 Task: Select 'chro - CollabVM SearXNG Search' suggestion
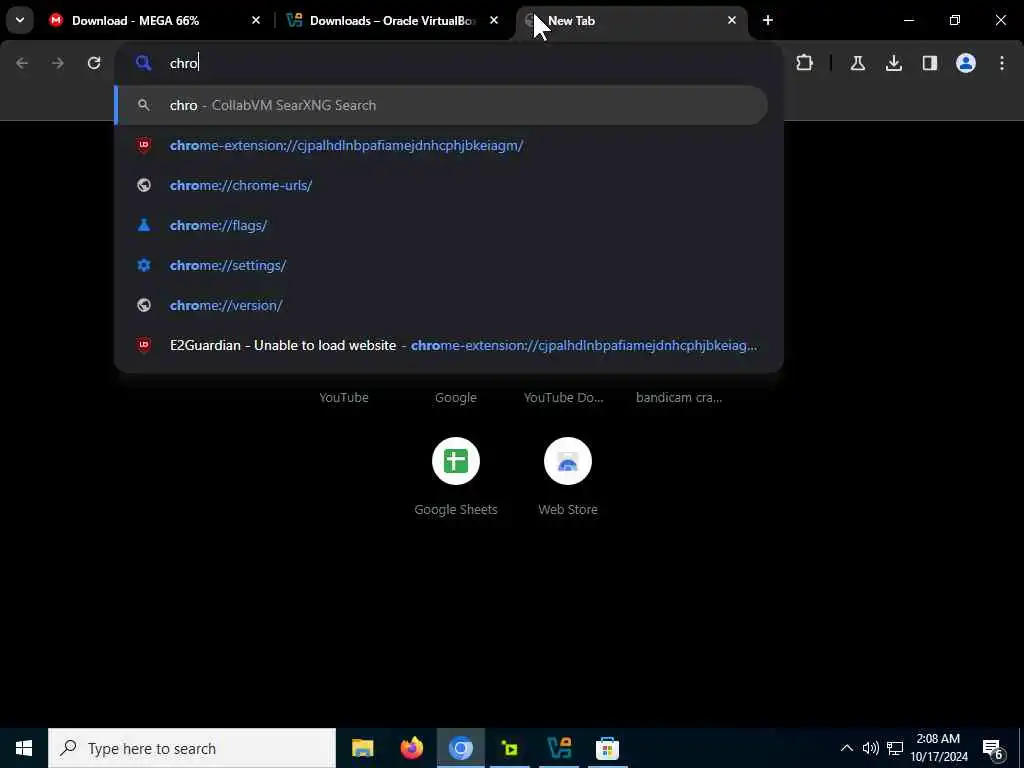[x=441, y=105]
